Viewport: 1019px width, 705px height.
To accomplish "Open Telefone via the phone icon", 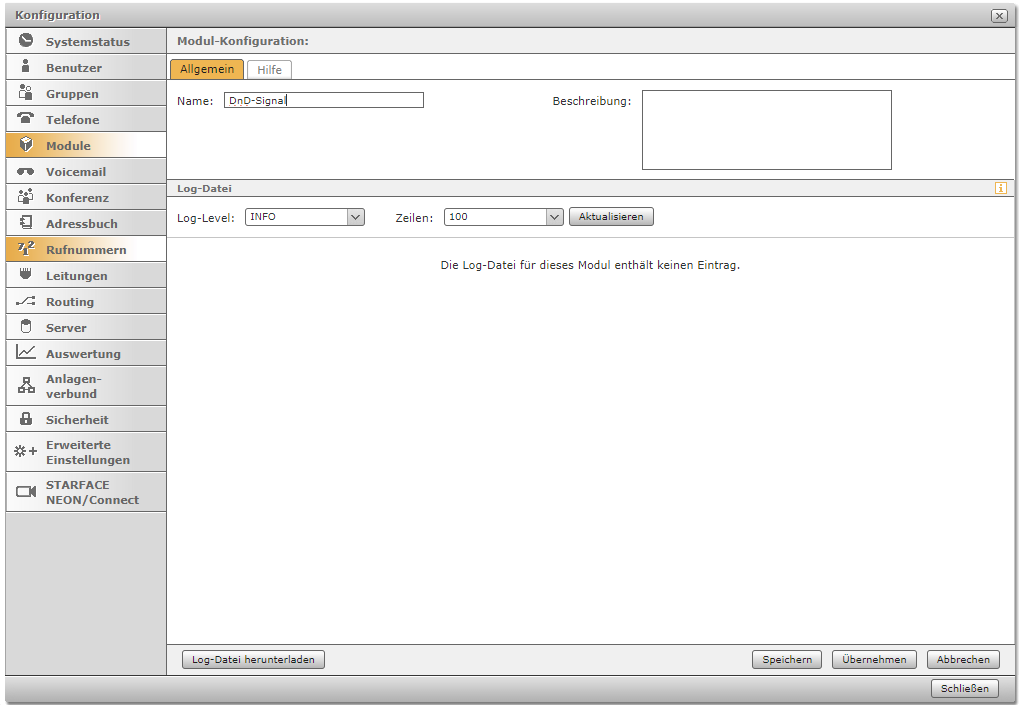I will point(26,119).
